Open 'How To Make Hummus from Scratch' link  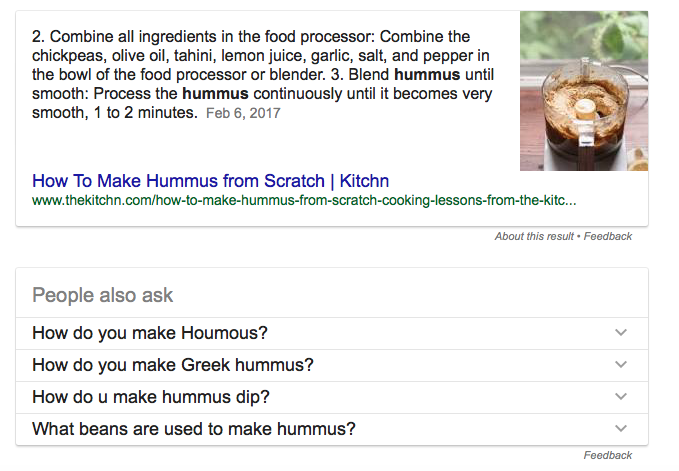click(210, 181)
